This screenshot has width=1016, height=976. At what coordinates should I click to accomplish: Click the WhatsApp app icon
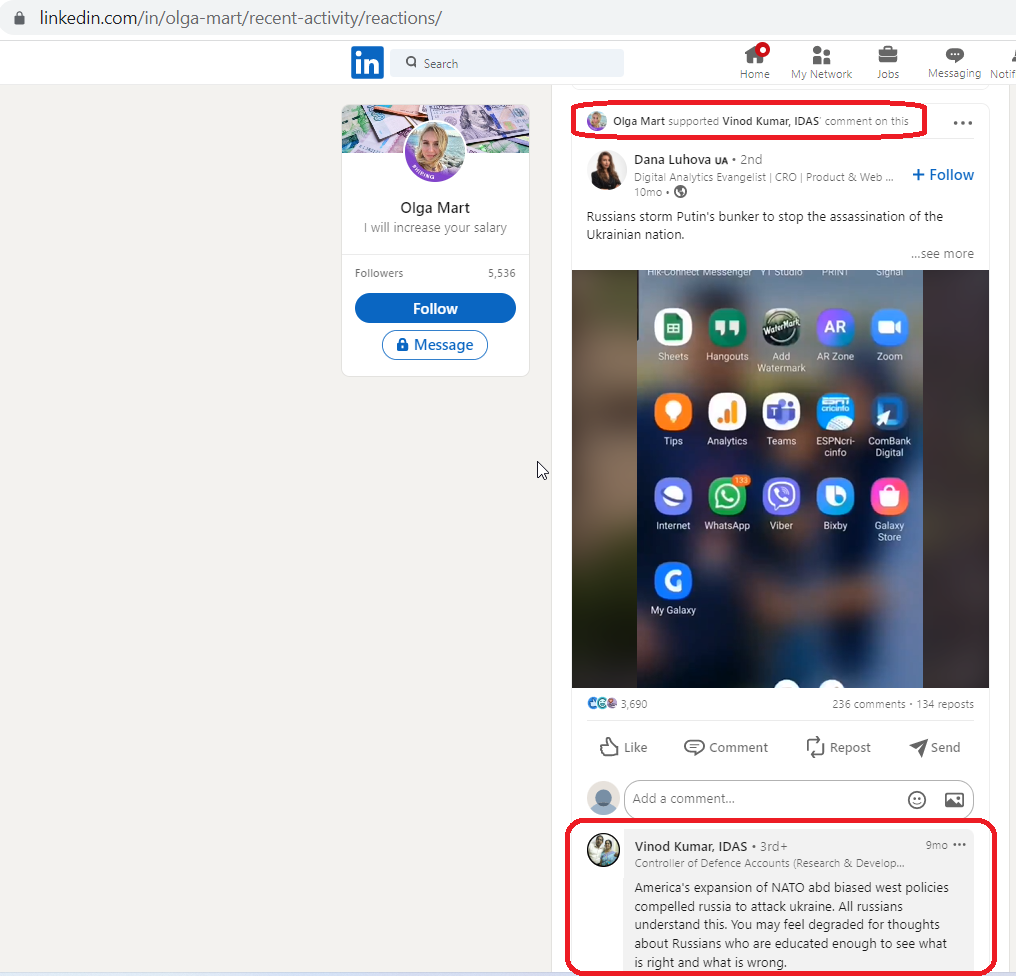click(727, 496)
